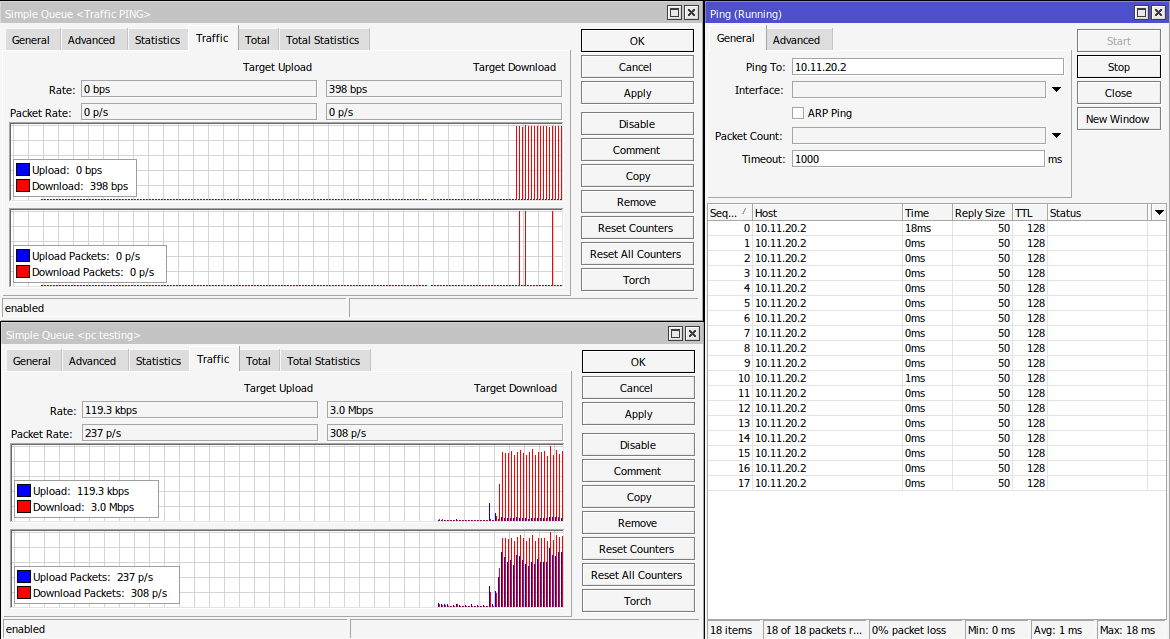The width and height of the screenshot is (1170, 639).
Task: Open General tab in pc testing queue
Action: (x=32, y=361)
